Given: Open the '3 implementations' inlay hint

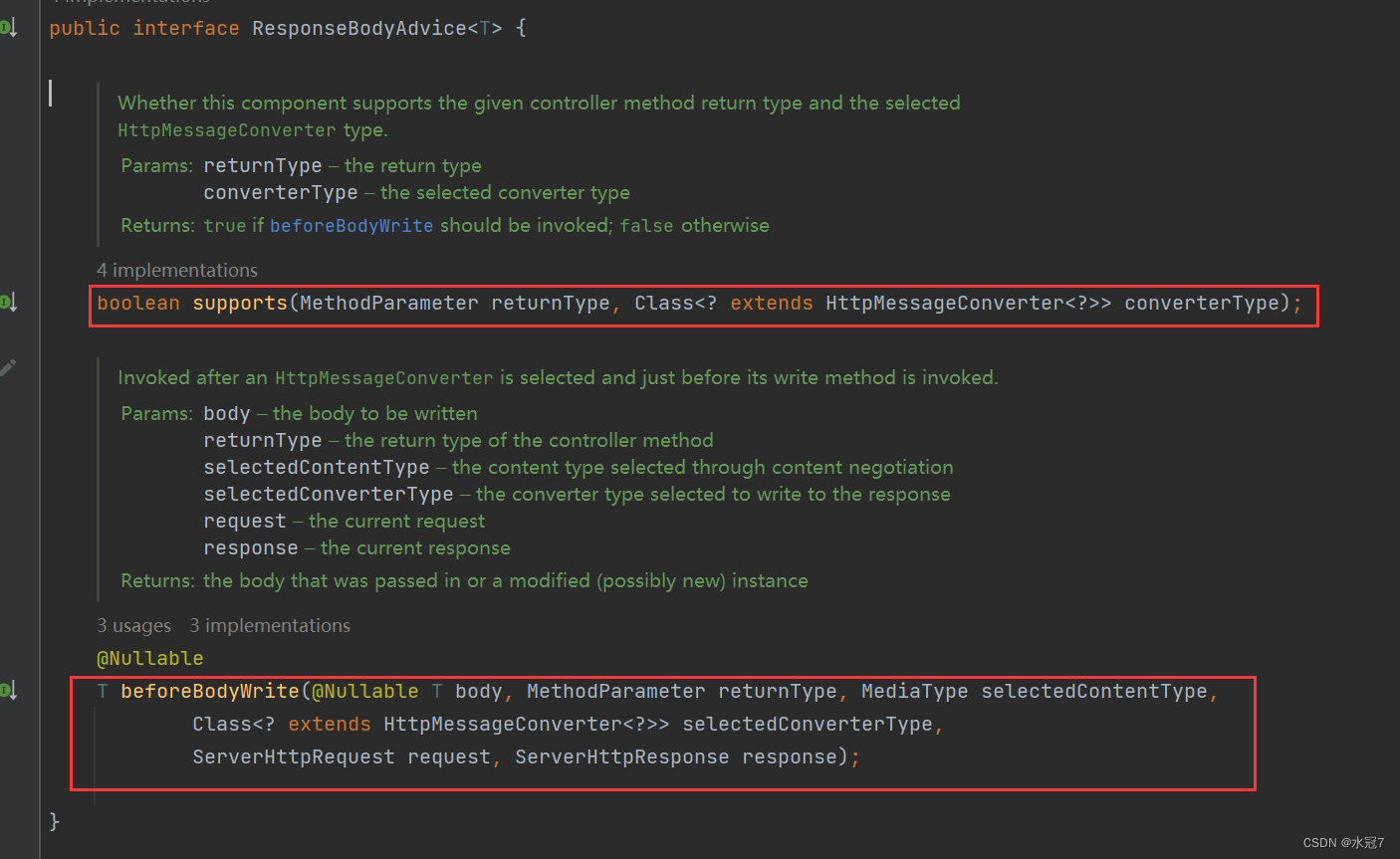Looking at the screenshot, I should point(270,625).
